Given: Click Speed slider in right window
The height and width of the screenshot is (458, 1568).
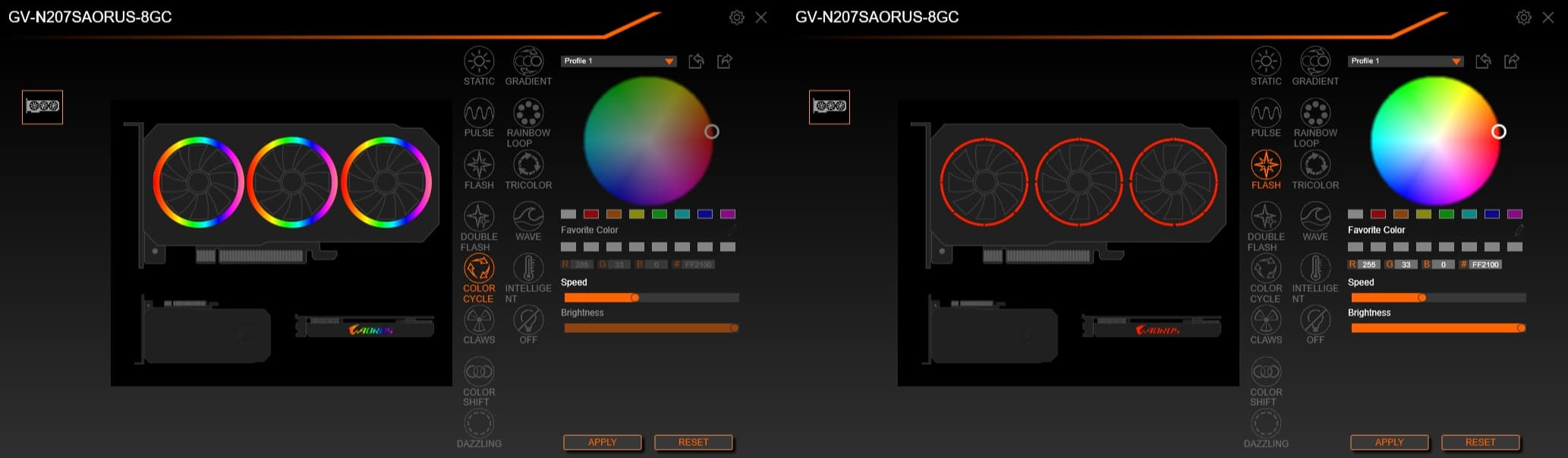Looking at the screenshot, I should 1438,298.
